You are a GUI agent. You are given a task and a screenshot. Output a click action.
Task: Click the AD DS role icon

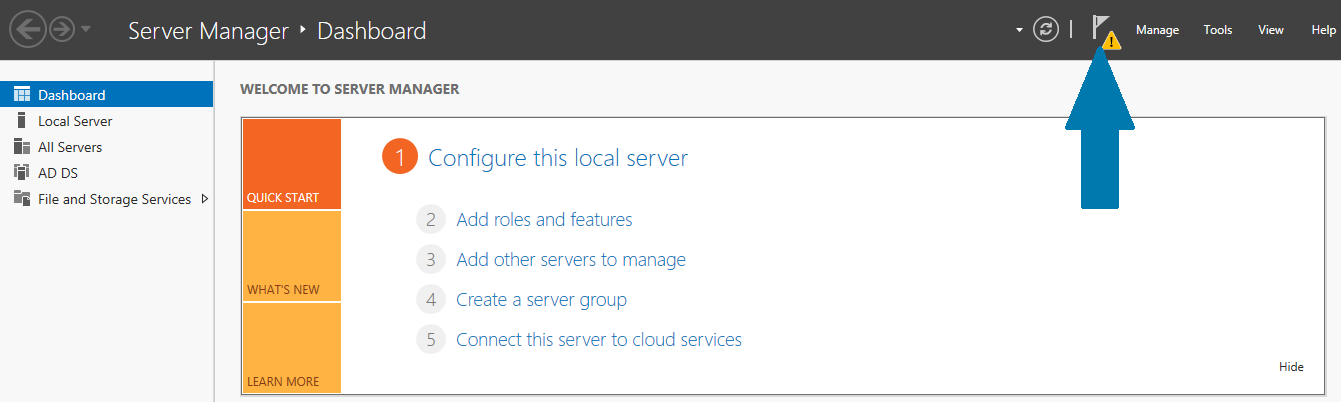(22, 173)
